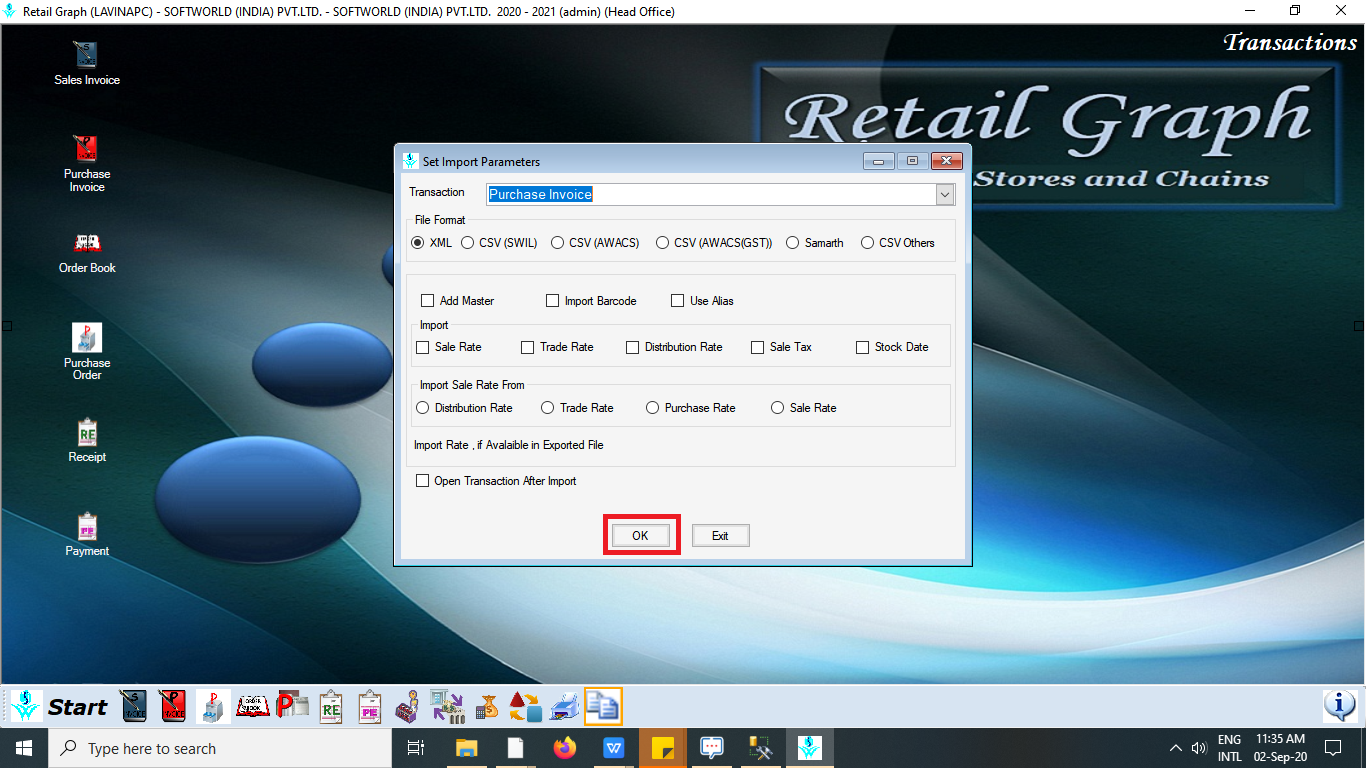Image resolution: width=1366 pixels, height=768 pixels.
Task: Open the volume control in system tray
Action: coord(1199,748)
